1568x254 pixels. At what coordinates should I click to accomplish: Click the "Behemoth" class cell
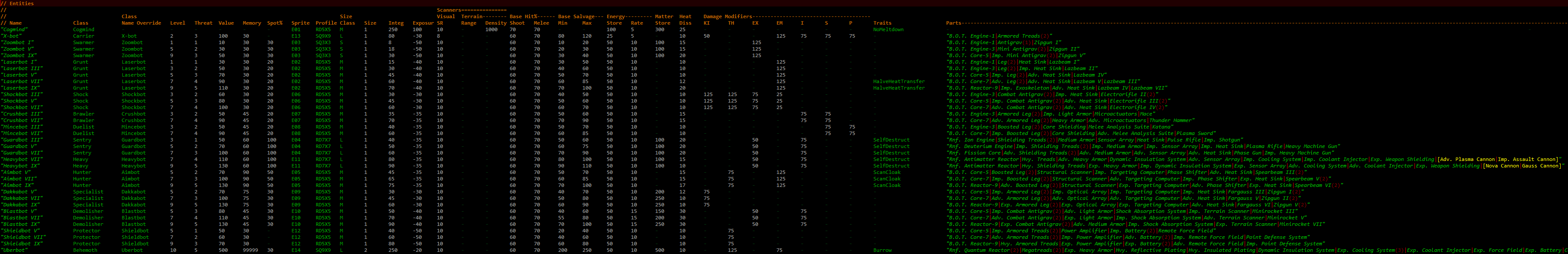click(85, 250)
